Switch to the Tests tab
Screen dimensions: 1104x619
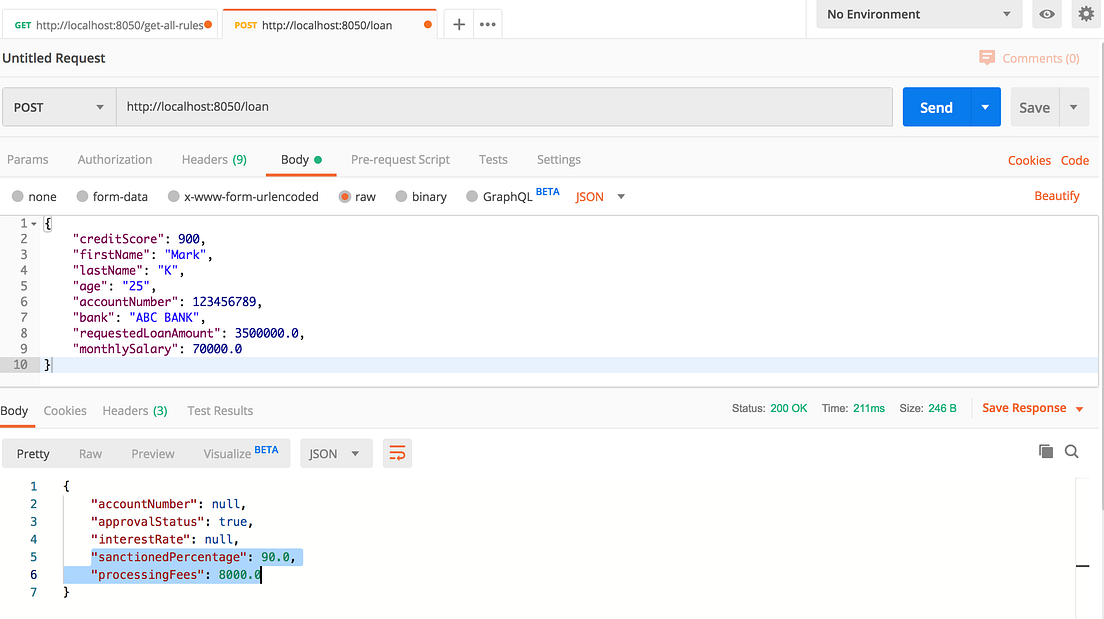click(493, 159)
